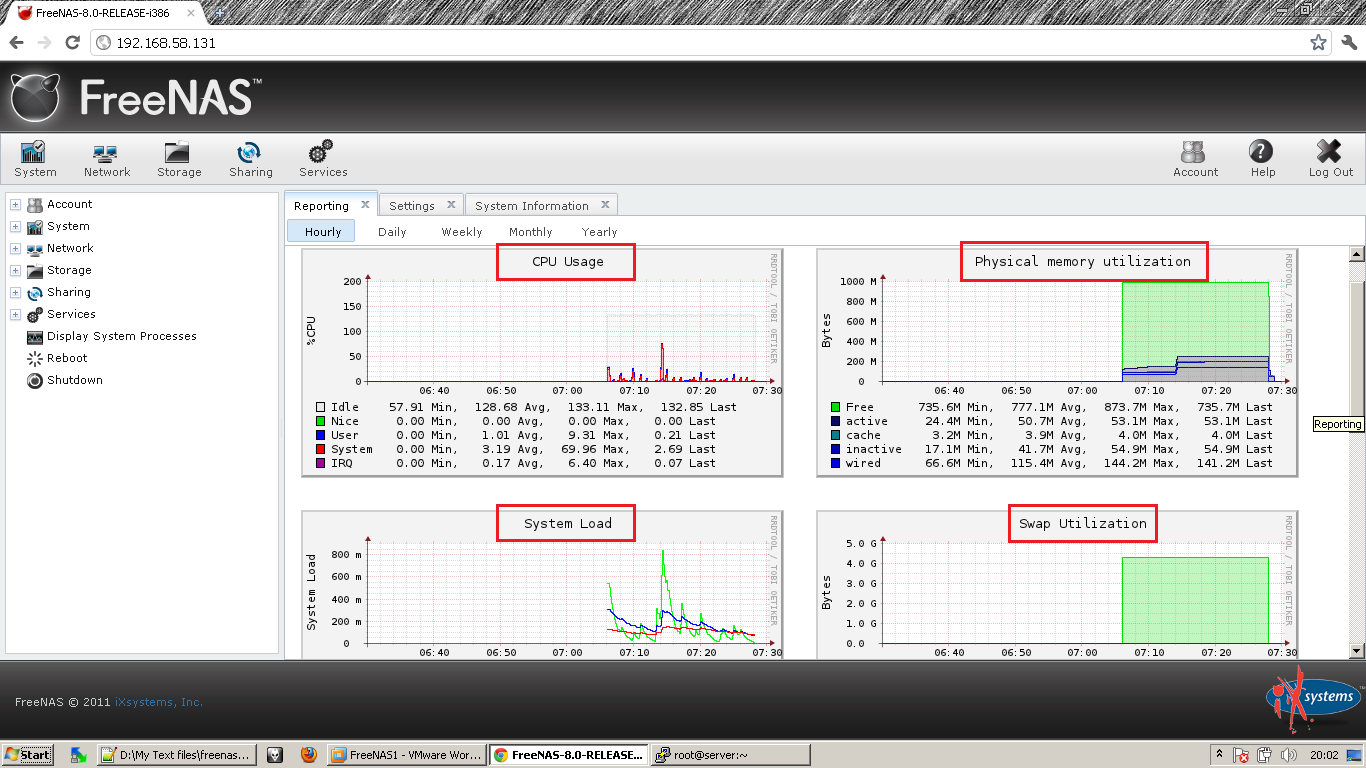Expand the Account tree node
This screenshot has height=768, width=1366.
click(15, 204)
